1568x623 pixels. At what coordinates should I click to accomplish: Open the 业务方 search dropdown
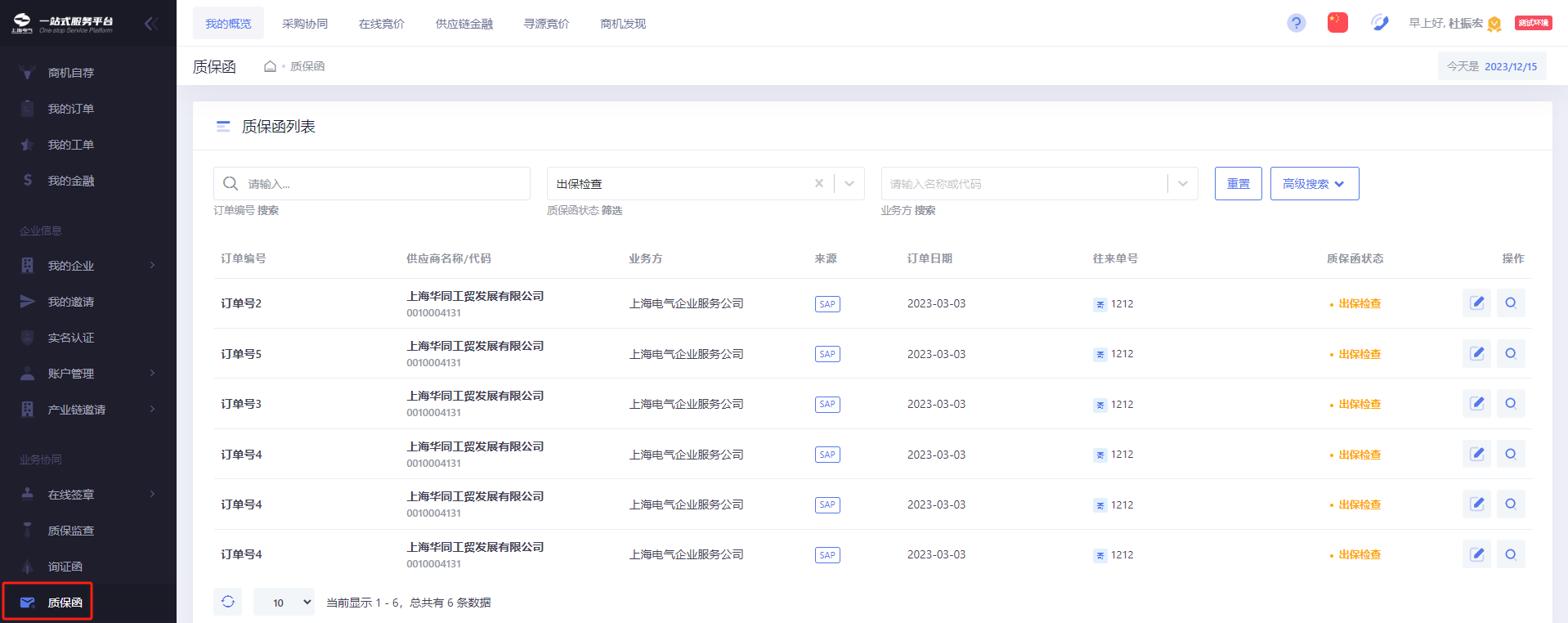coord(1183,184)
